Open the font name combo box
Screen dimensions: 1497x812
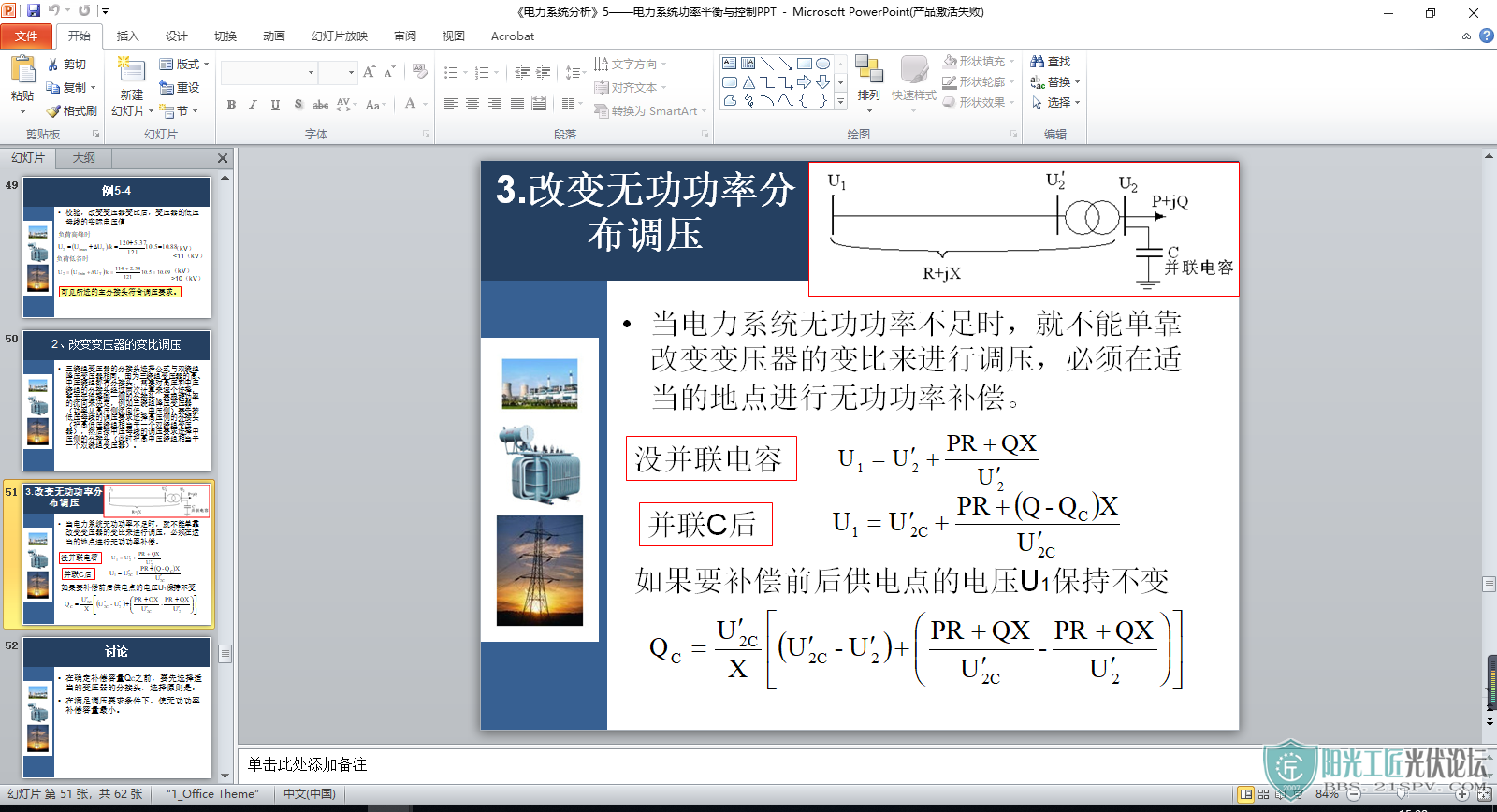pos(269,72)
